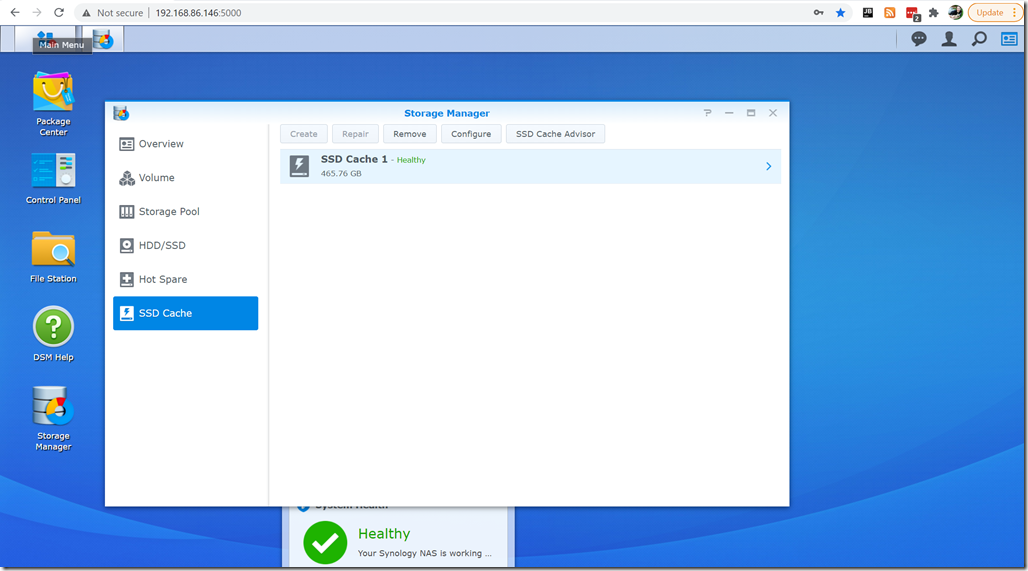Click the SSD Cache 1 drive icon
1028x571 pixels.
coord(300,166)
